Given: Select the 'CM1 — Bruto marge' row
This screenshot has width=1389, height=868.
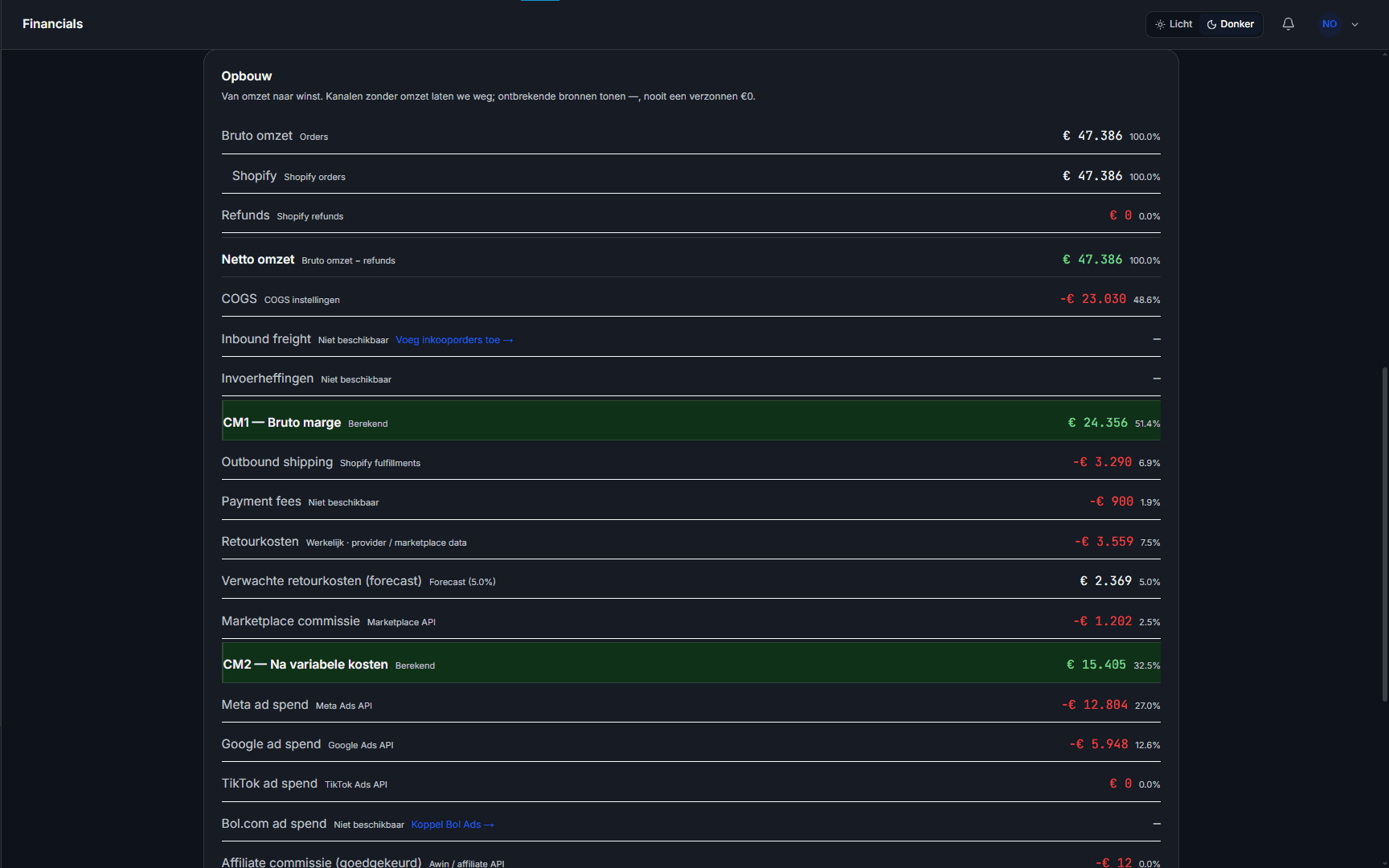Looking at the screenshot, I should (691, 420).
